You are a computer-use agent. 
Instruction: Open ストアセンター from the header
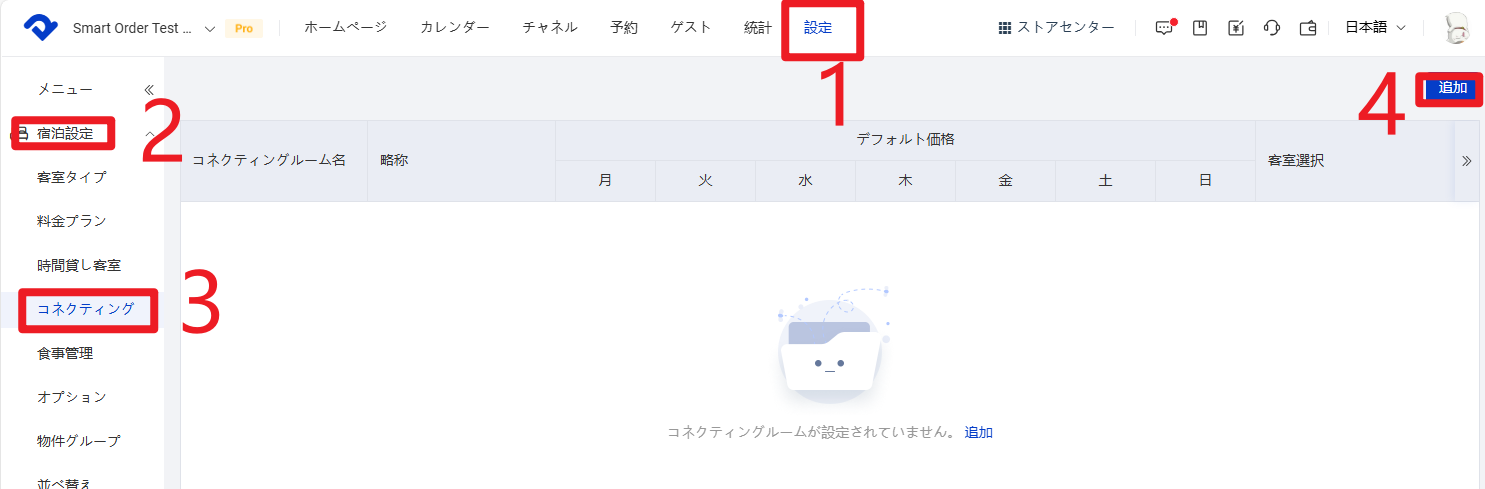point(1056,28)
